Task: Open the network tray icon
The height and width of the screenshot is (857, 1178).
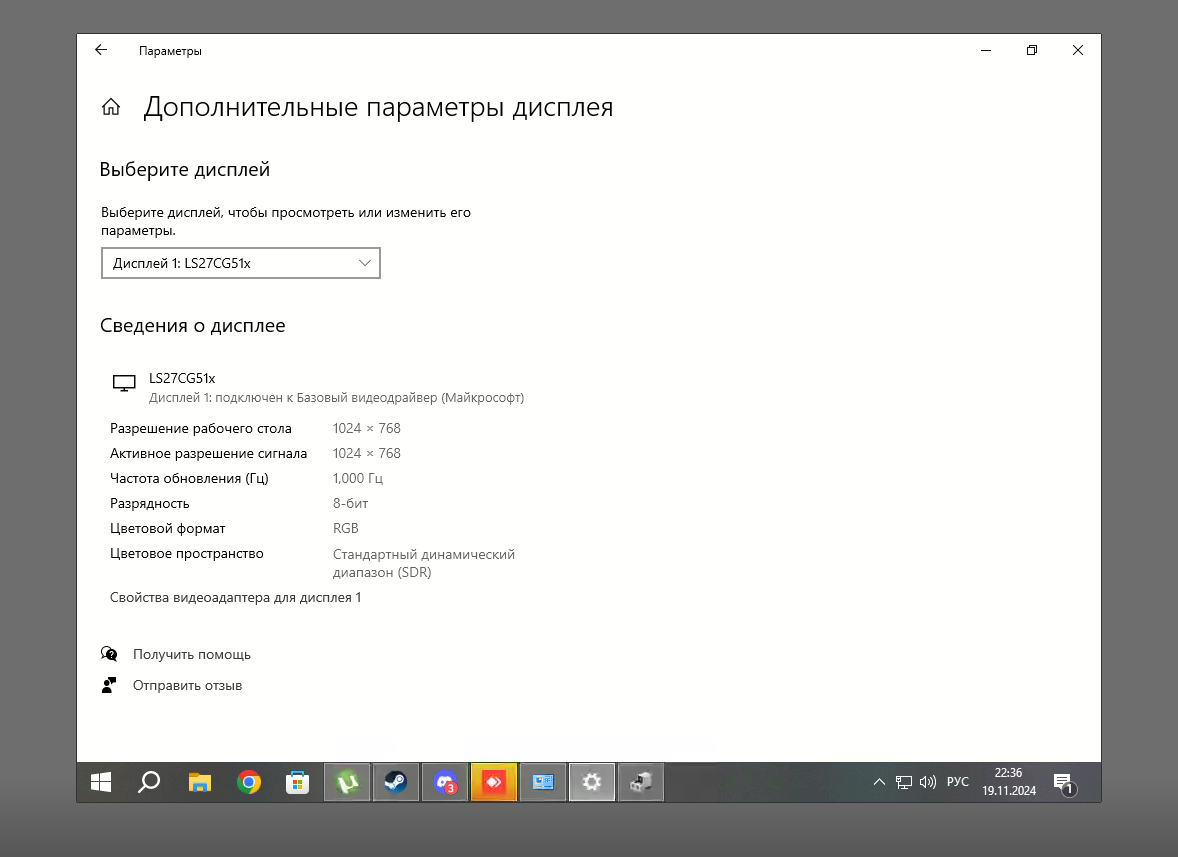Action: 904,783
